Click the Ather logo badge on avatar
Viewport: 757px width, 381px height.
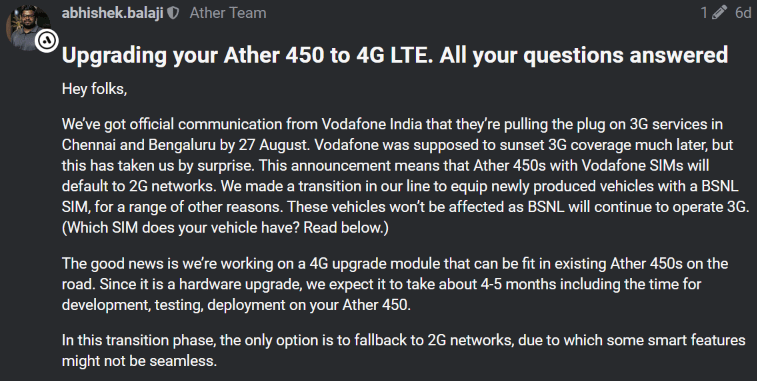coord(46,41)
